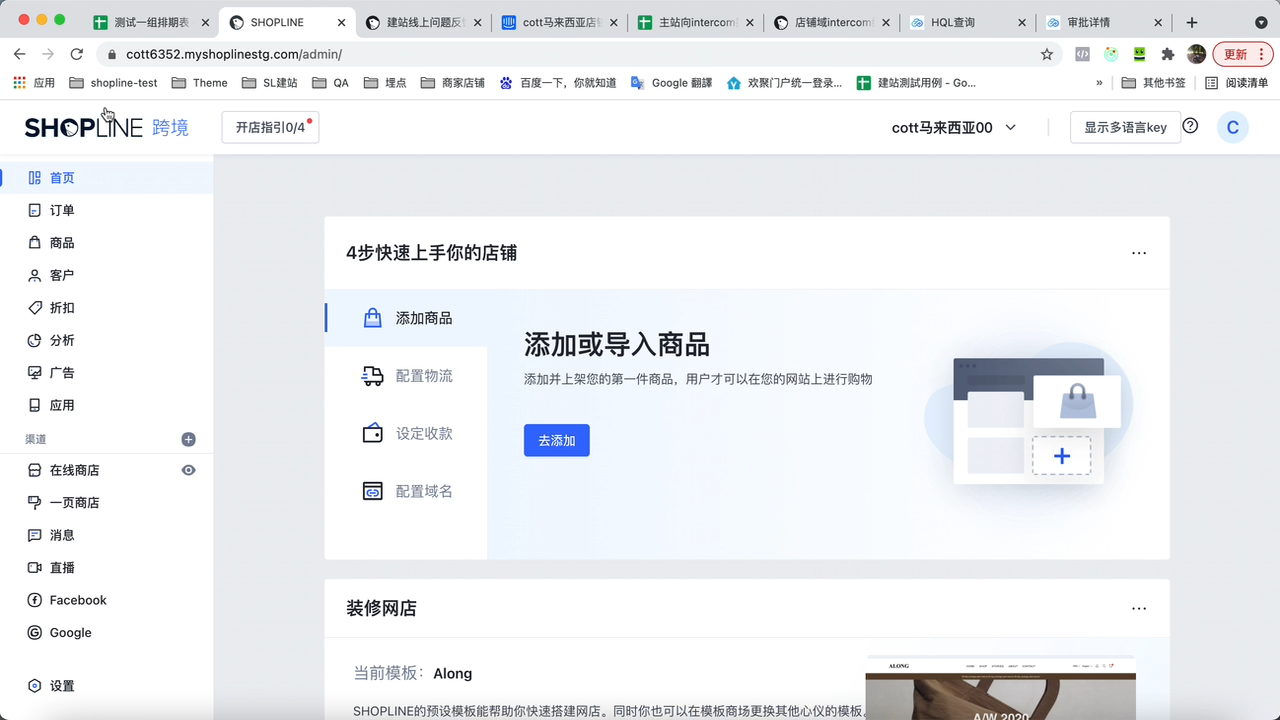
Task: Click the SHOPLINE 跨境 logo
Action: [x=106, y=127]
